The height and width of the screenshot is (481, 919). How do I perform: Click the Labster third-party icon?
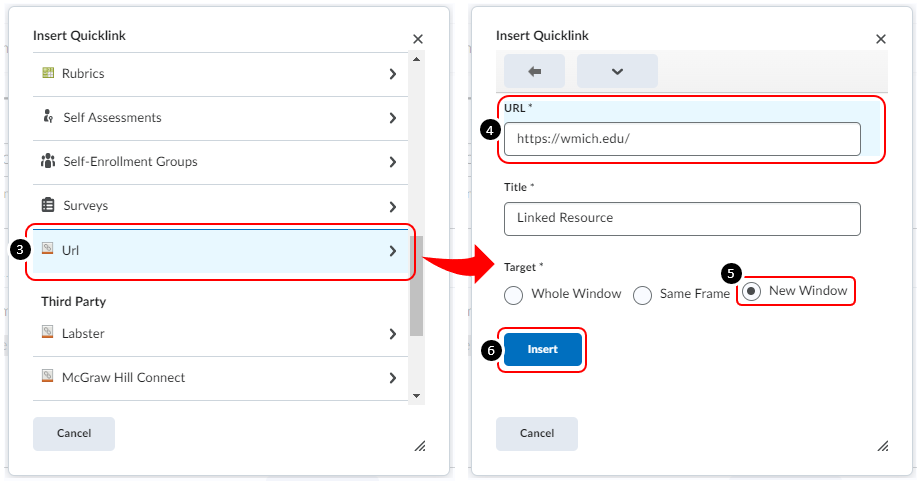pos(47,333)
